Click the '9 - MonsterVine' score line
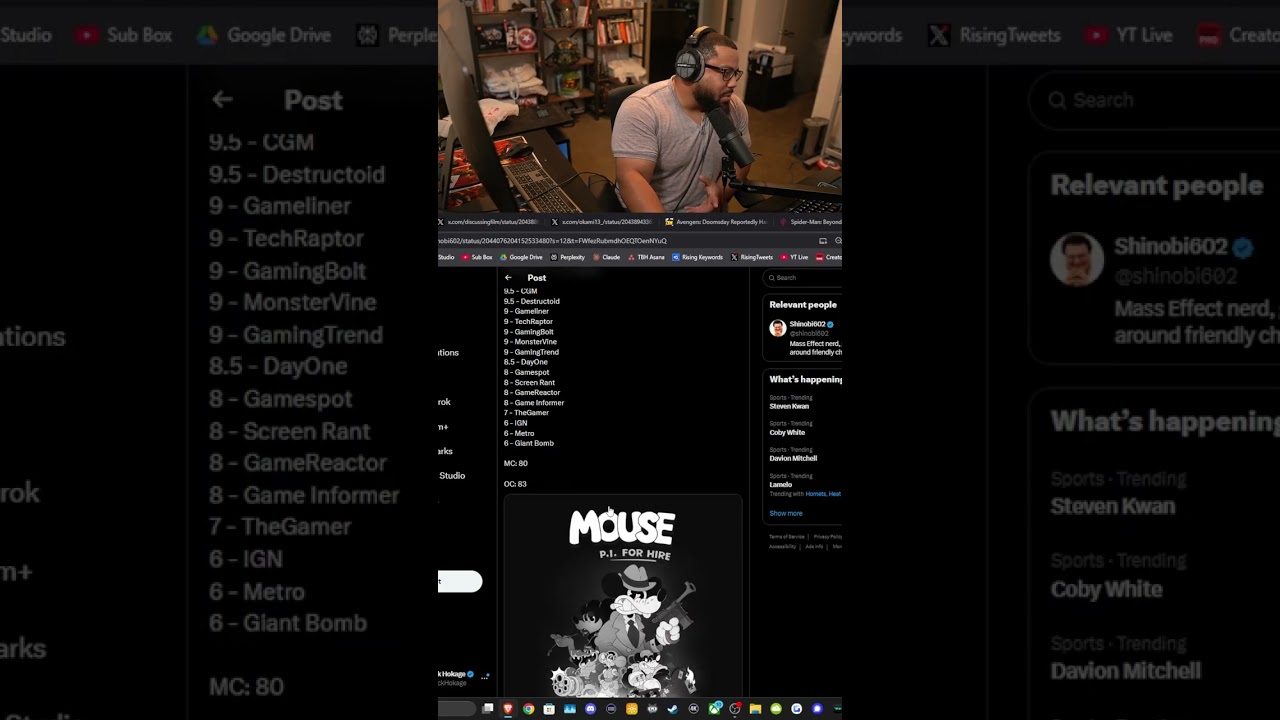 530,342
